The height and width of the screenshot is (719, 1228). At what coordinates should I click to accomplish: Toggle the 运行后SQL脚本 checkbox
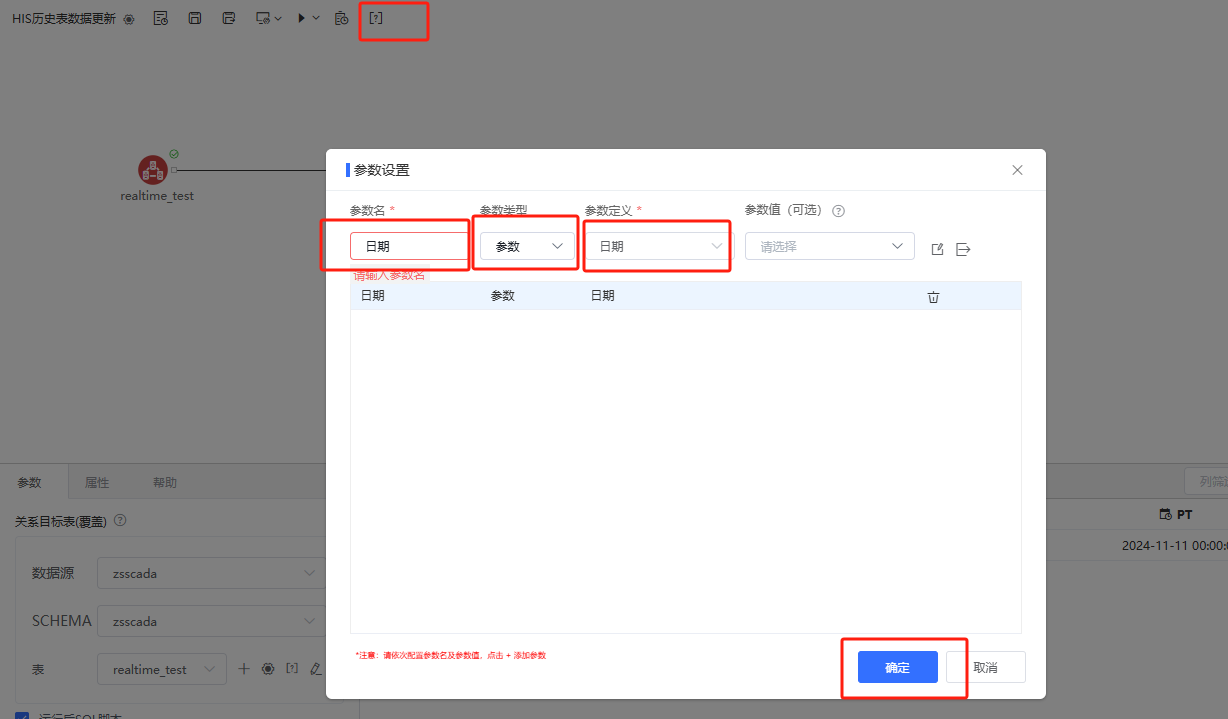pyautogui.click(x=22, y=715)
